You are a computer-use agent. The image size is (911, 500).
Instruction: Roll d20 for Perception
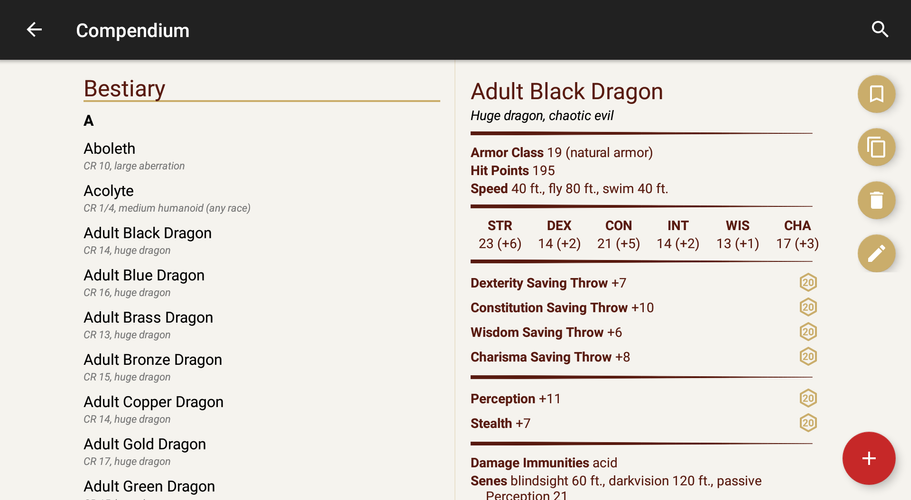pos(808,398)
